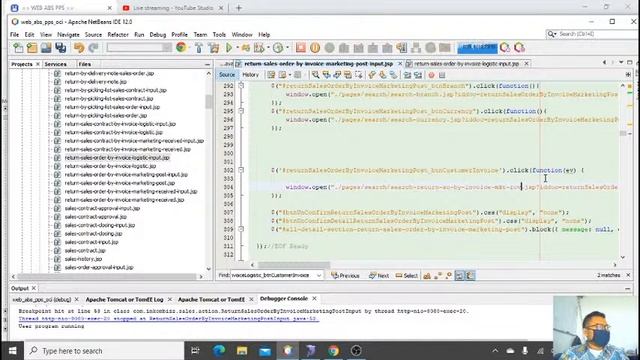Switch to the Debugger Console output tab
The width and height of the screenshot is (640, 360).
pyautogui.click(x=284, y=299)
